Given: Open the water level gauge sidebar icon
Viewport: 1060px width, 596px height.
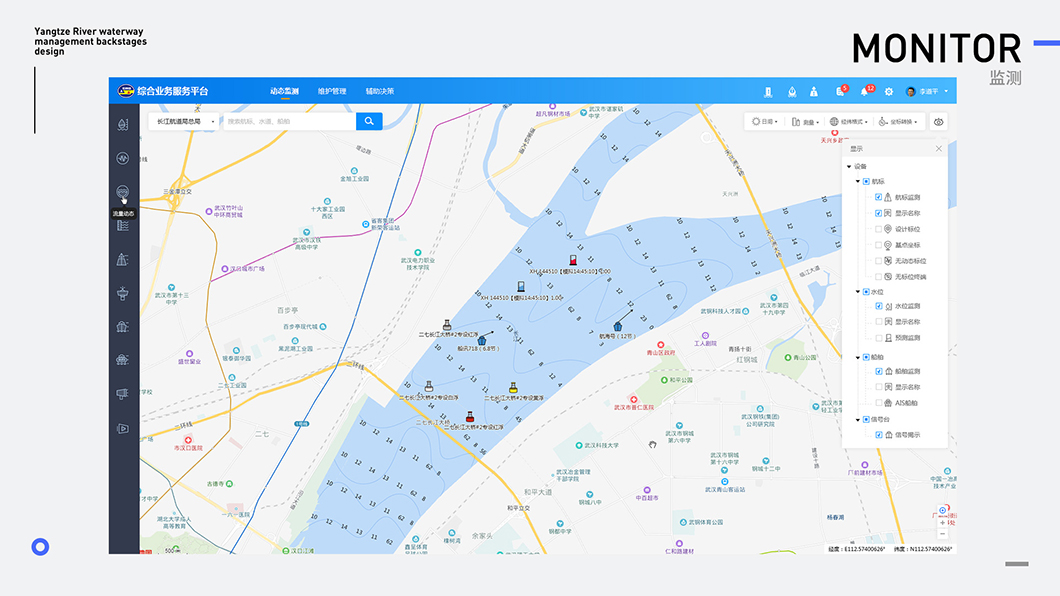Looking at the screenshot, I should 122,226.
